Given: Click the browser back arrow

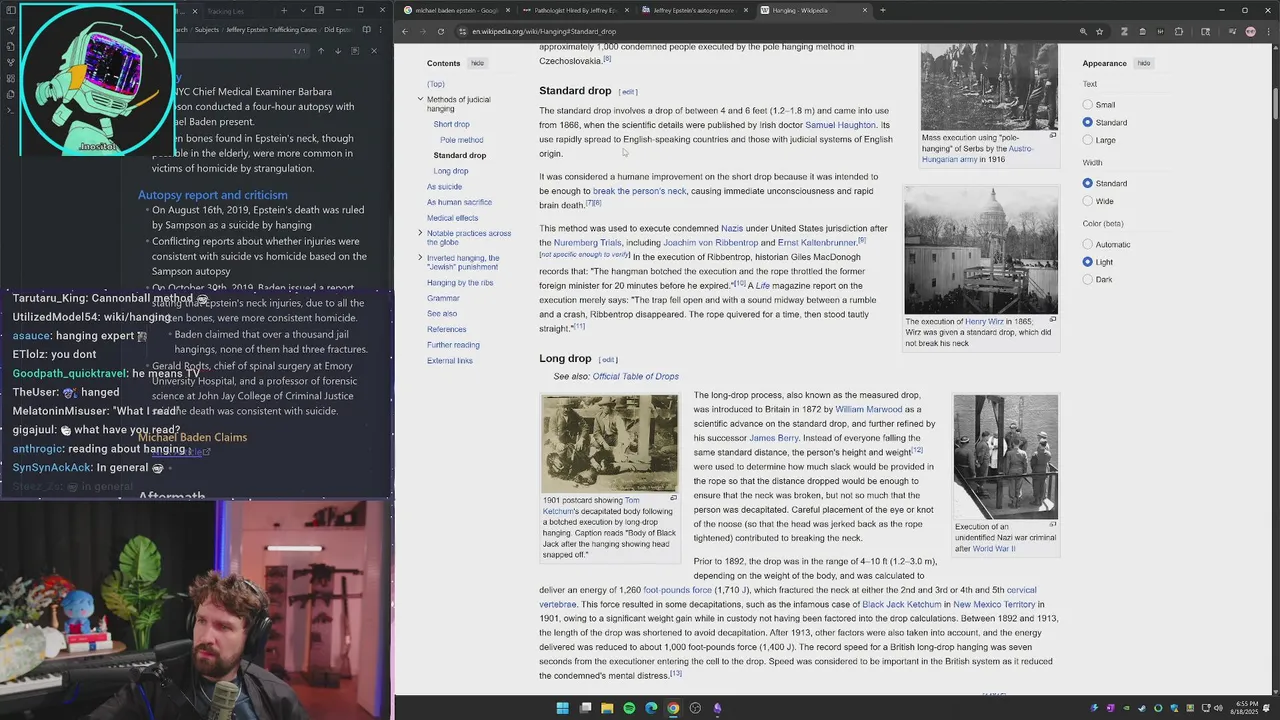Looking at the screenshot, I should coord(405,31).
